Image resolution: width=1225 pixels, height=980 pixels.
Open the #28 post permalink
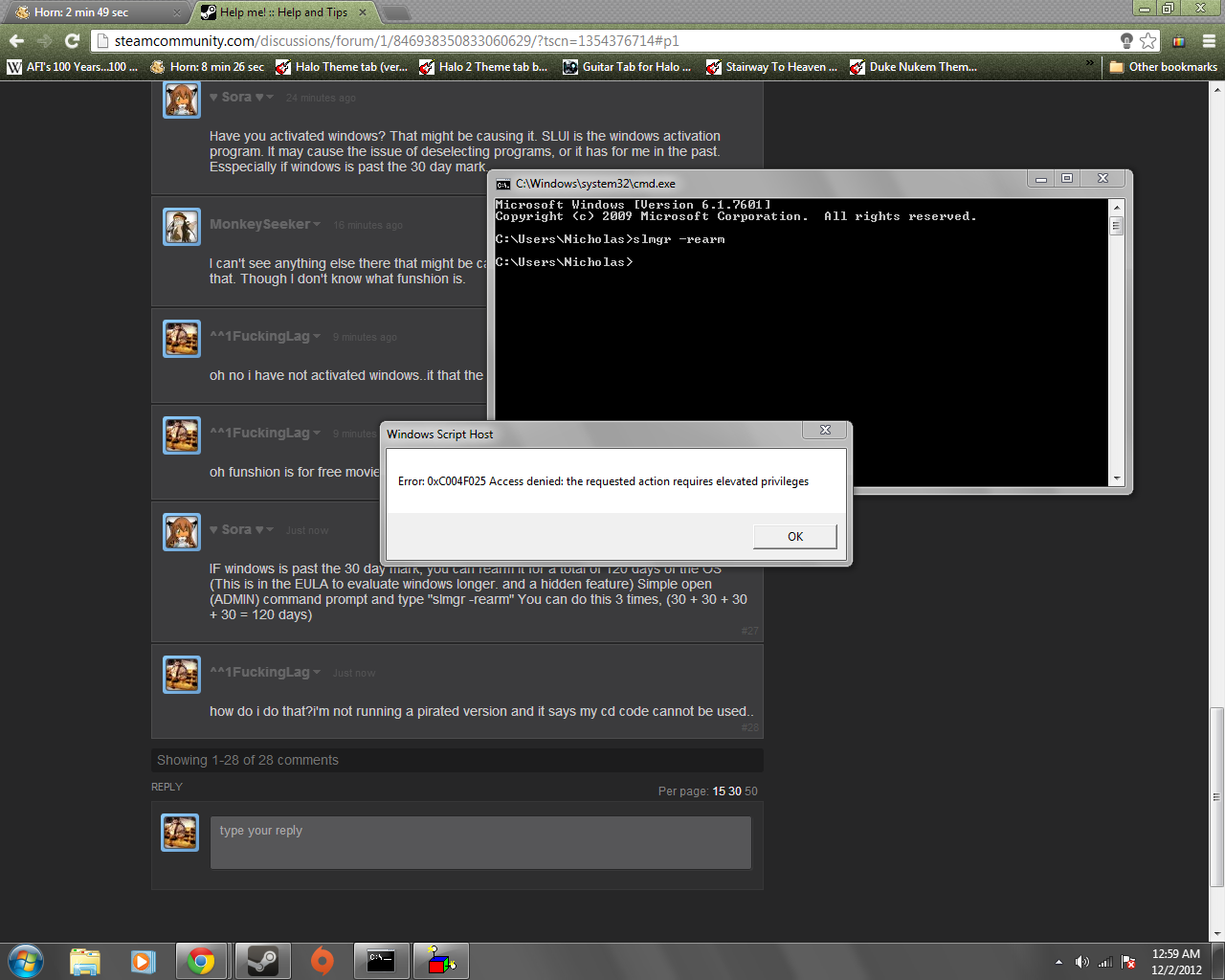tap(749, 727)
